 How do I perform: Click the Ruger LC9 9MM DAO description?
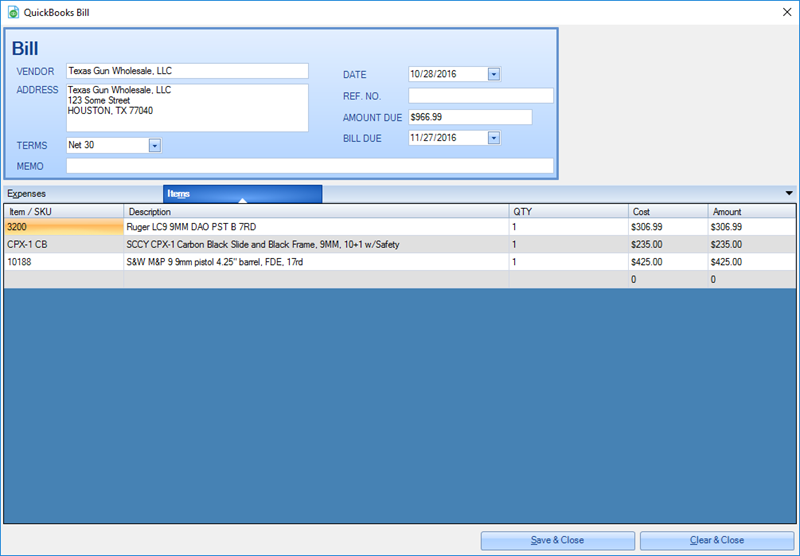[316, 227]
